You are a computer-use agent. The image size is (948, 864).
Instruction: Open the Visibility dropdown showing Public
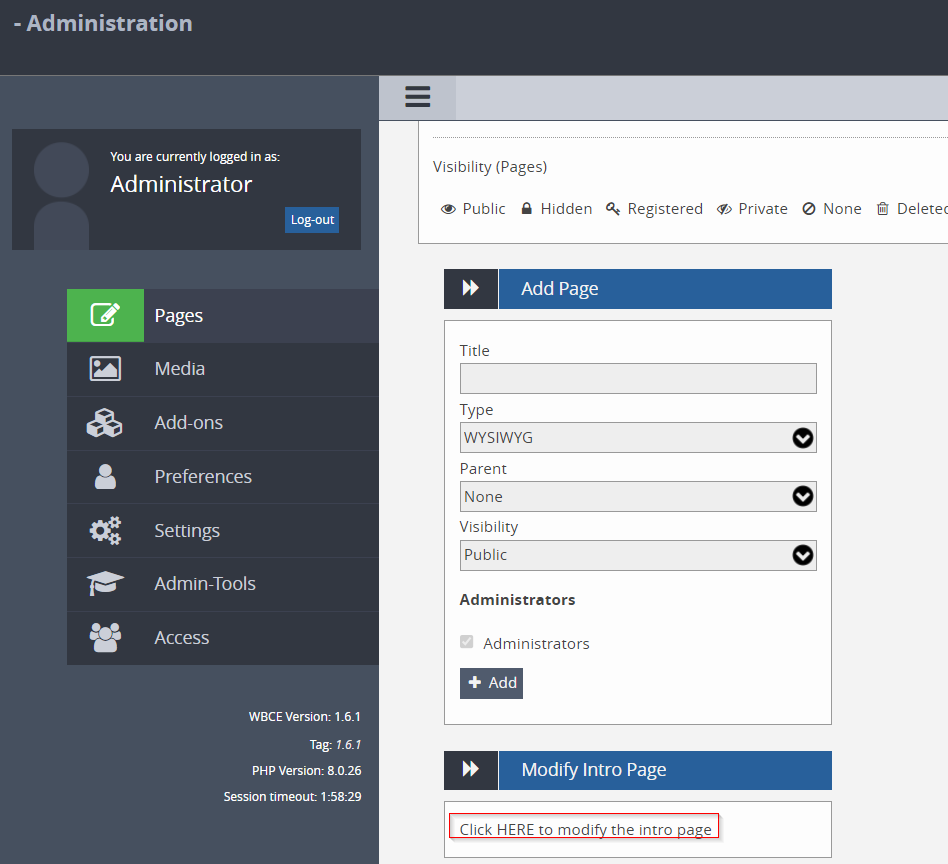click(638, 555)
